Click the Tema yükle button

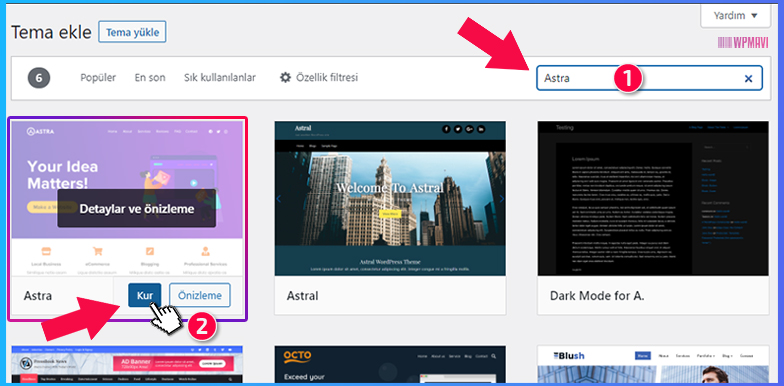point(132,32)
